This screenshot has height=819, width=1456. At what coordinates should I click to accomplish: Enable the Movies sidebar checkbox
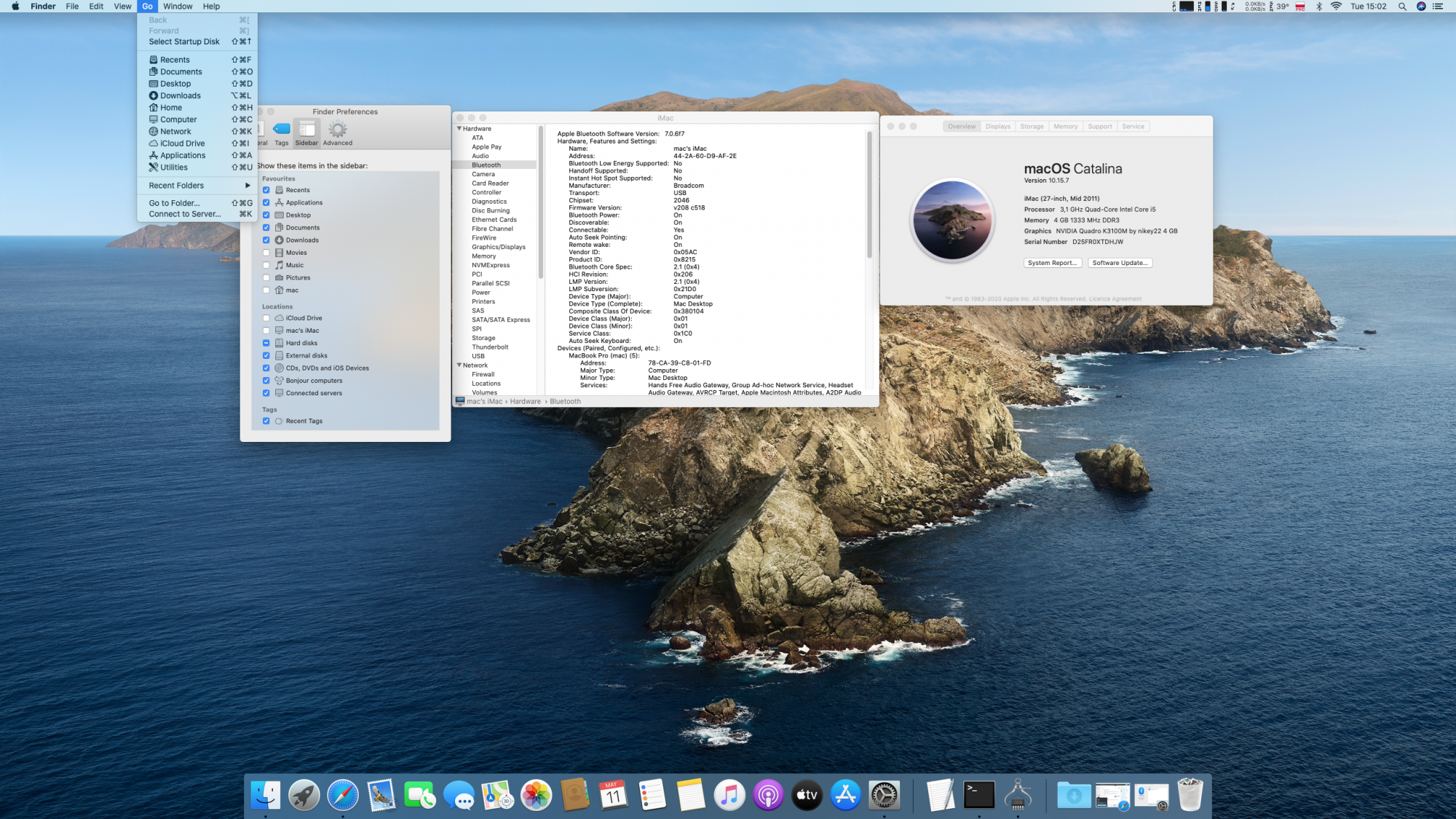pos(266,253)
